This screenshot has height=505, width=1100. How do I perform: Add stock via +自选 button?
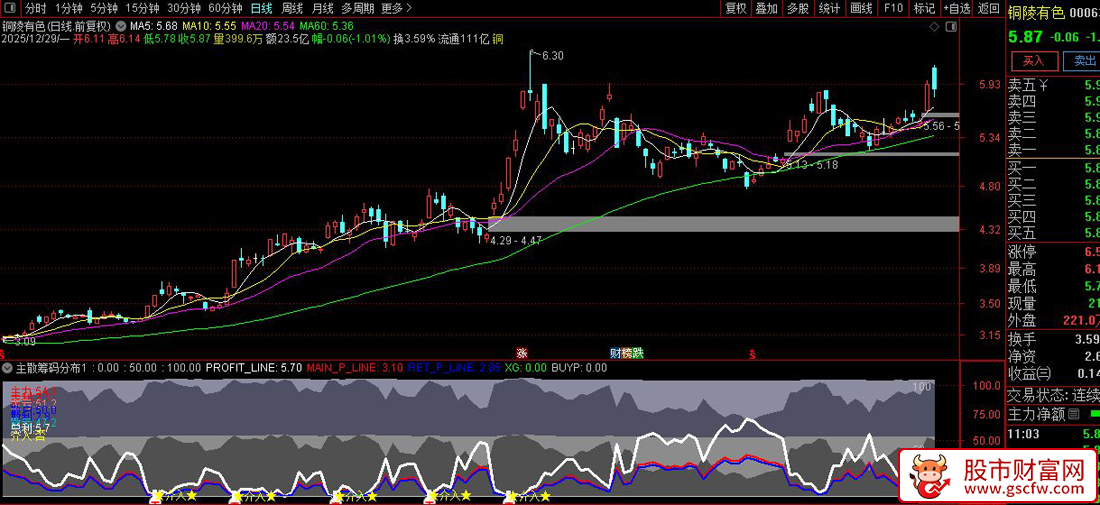click(x=955, y=8)
